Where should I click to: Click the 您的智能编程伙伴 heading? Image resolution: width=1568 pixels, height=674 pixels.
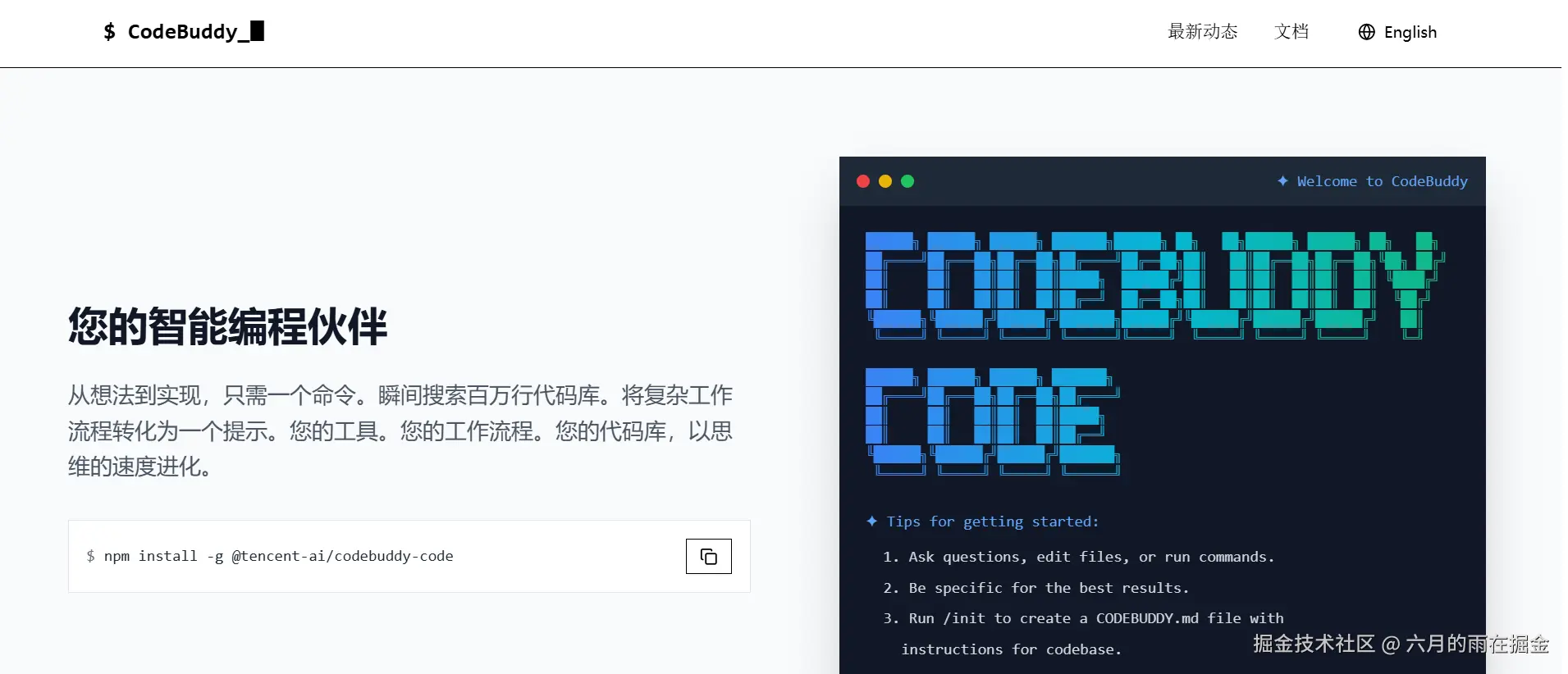click(227, 326)
